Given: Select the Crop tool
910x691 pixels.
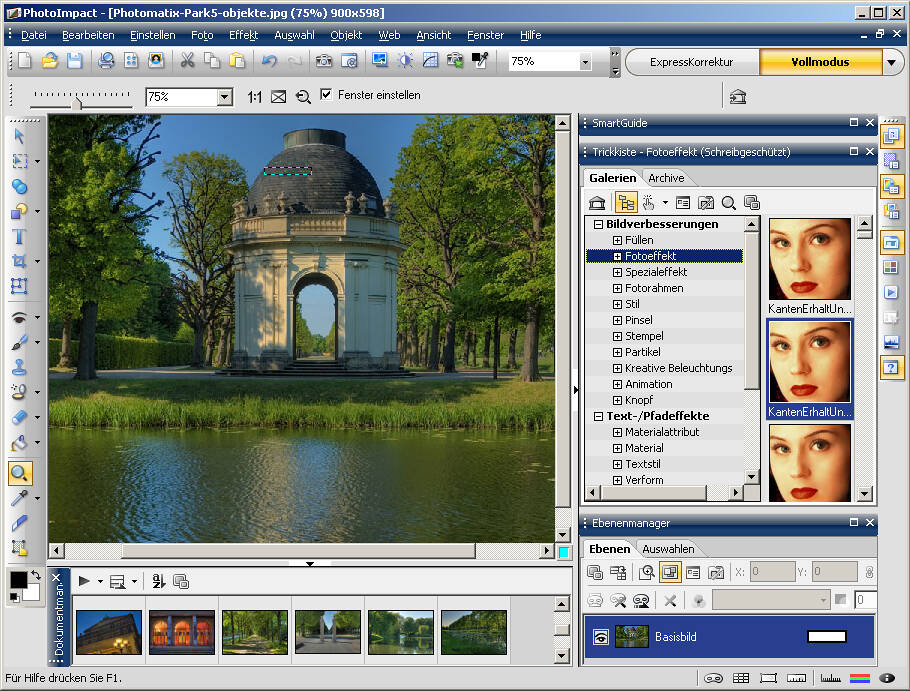Looking at the screenshot, I should [19, 261].
